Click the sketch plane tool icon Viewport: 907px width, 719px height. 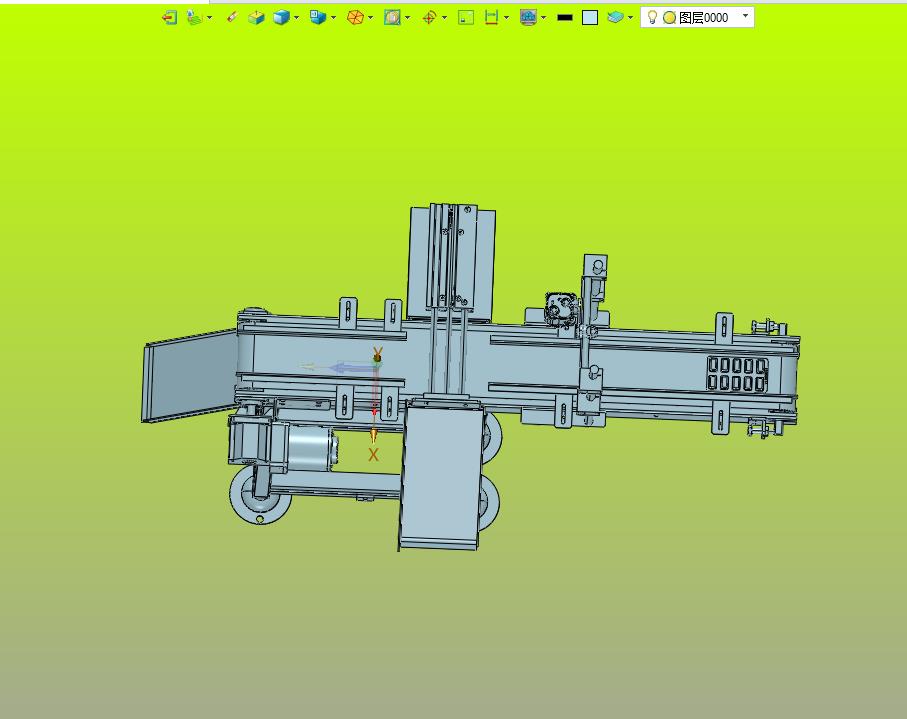(194, 18)
